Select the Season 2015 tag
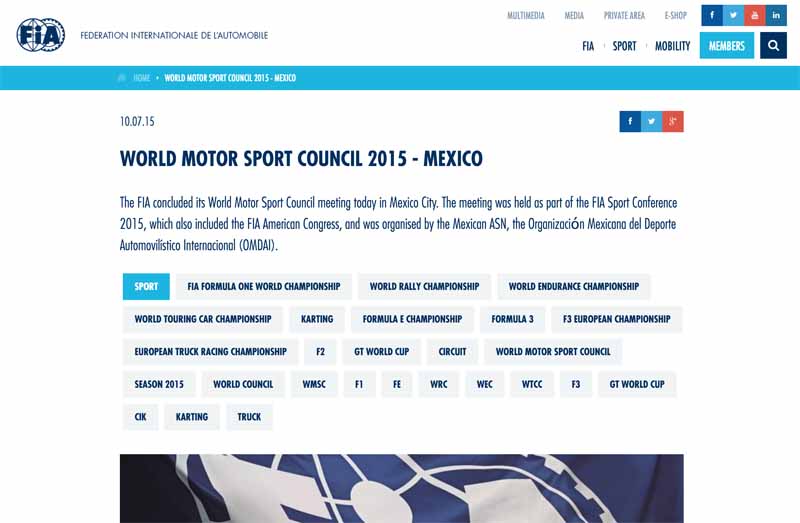The height and width of the screenshot is (523, 800). 159,384
